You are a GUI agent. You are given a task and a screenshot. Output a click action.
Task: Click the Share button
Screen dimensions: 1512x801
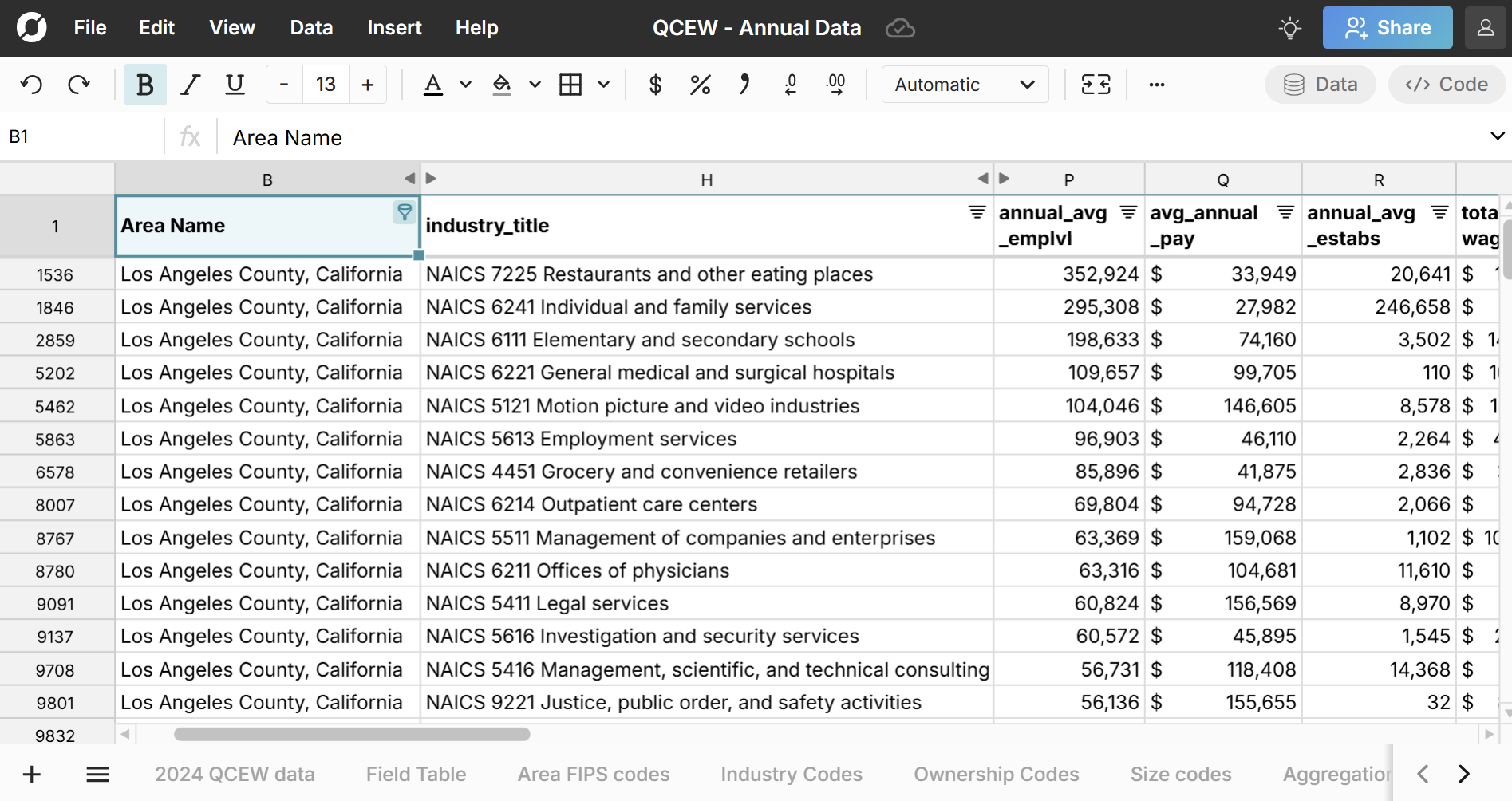point(1387,28)
